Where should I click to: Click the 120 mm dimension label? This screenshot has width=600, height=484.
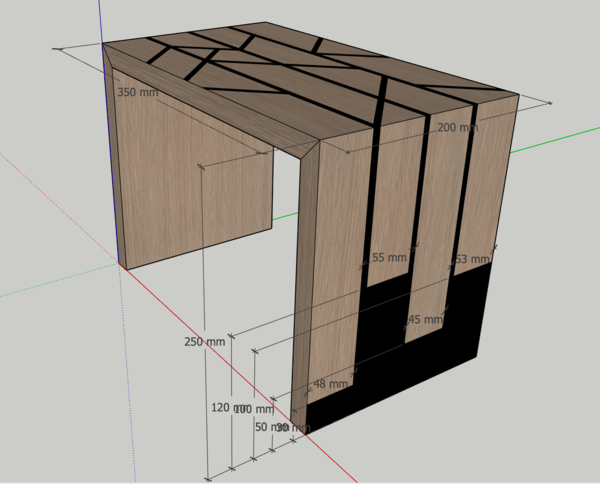(225, 409)
